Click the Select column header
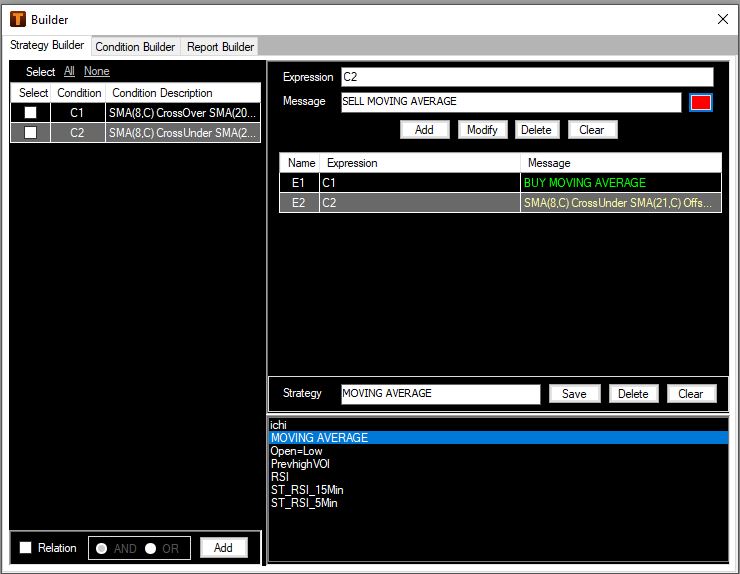740x574 pixels. tap(31, 93)
